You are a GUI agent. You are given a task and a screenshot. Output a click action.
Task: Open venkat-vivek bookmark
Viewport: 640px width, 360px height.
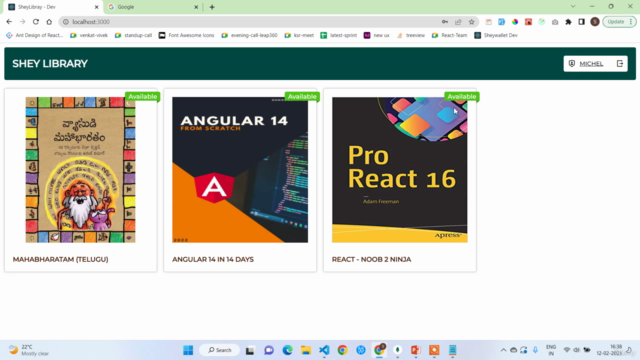89,36
